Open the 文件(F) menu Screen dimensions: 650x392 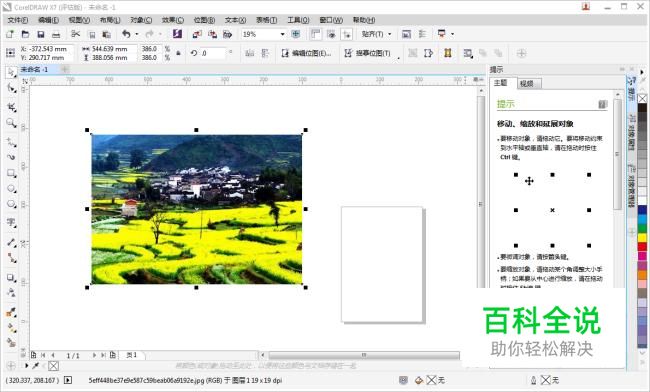pyautogui.click(x=18, y=20)
